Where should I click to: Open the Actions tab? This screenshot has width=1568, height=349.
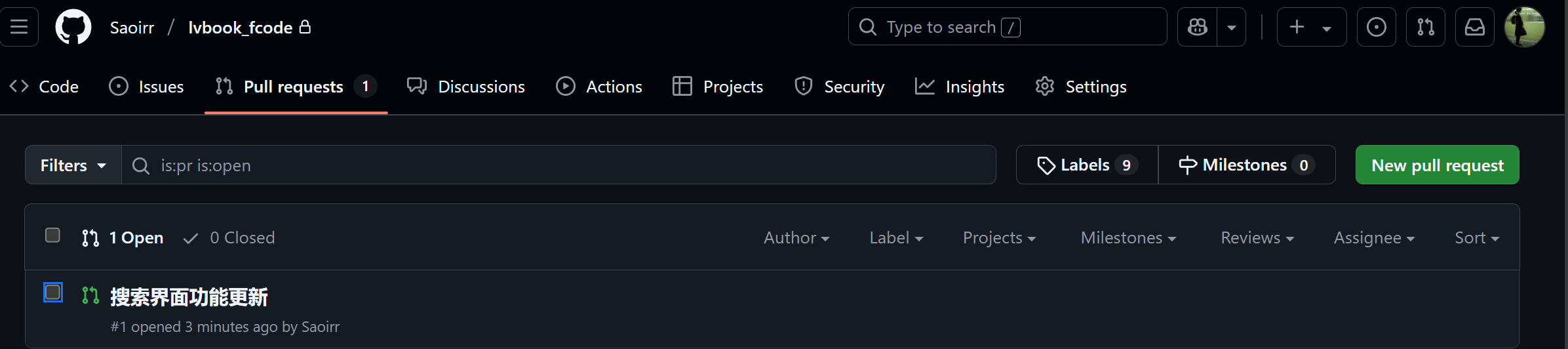(599, 87)
